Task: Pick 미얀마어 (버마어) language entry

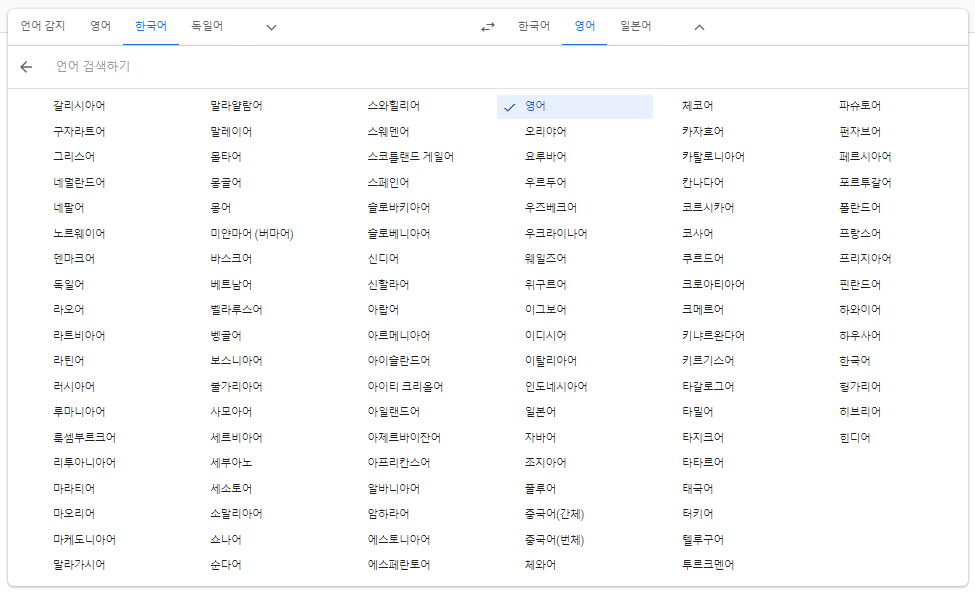Action: [x=252, y=234]
